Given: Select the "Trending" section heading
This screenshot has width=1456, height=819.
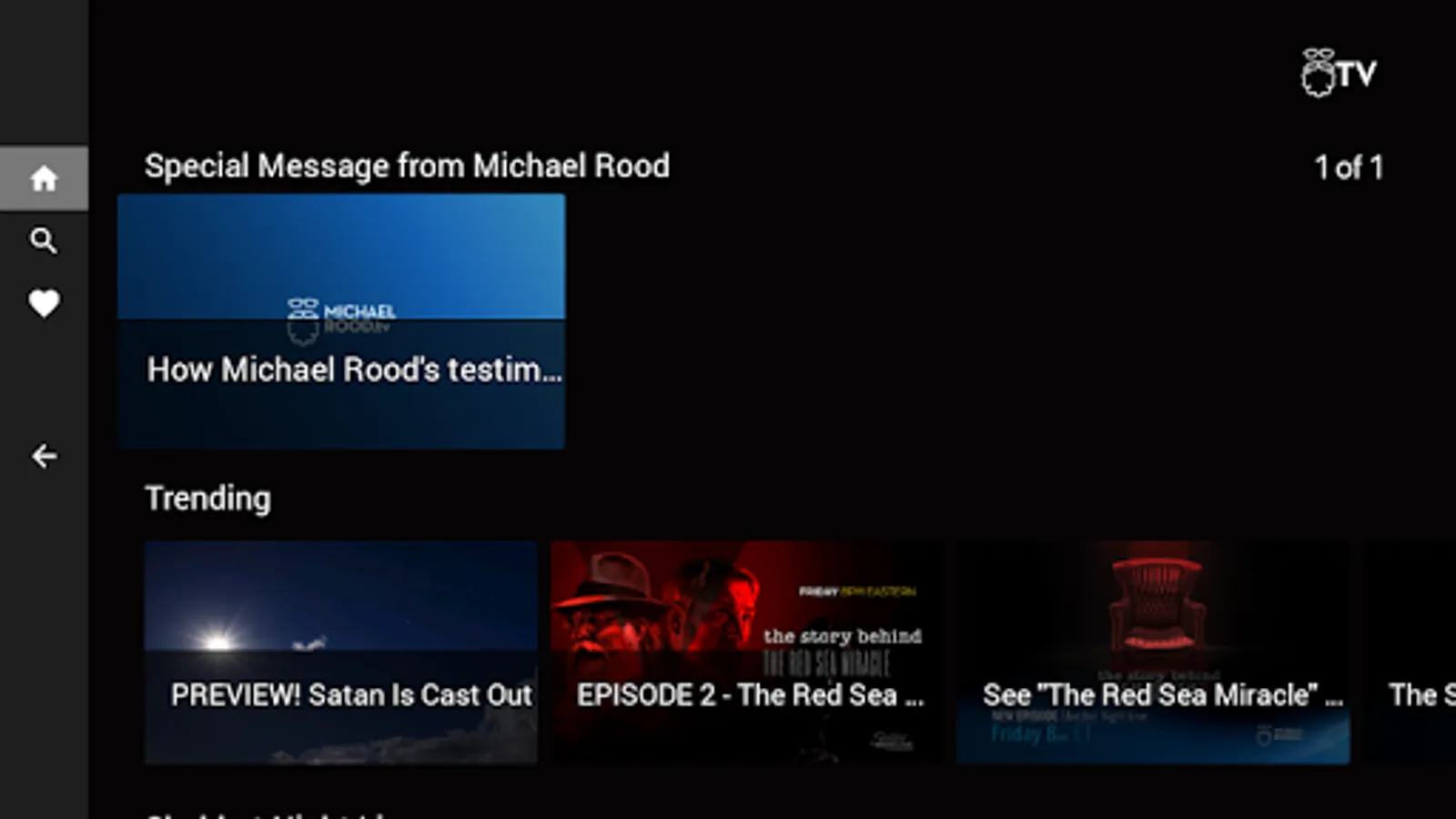Looking at the screenshot, I should tap(207, 499).
